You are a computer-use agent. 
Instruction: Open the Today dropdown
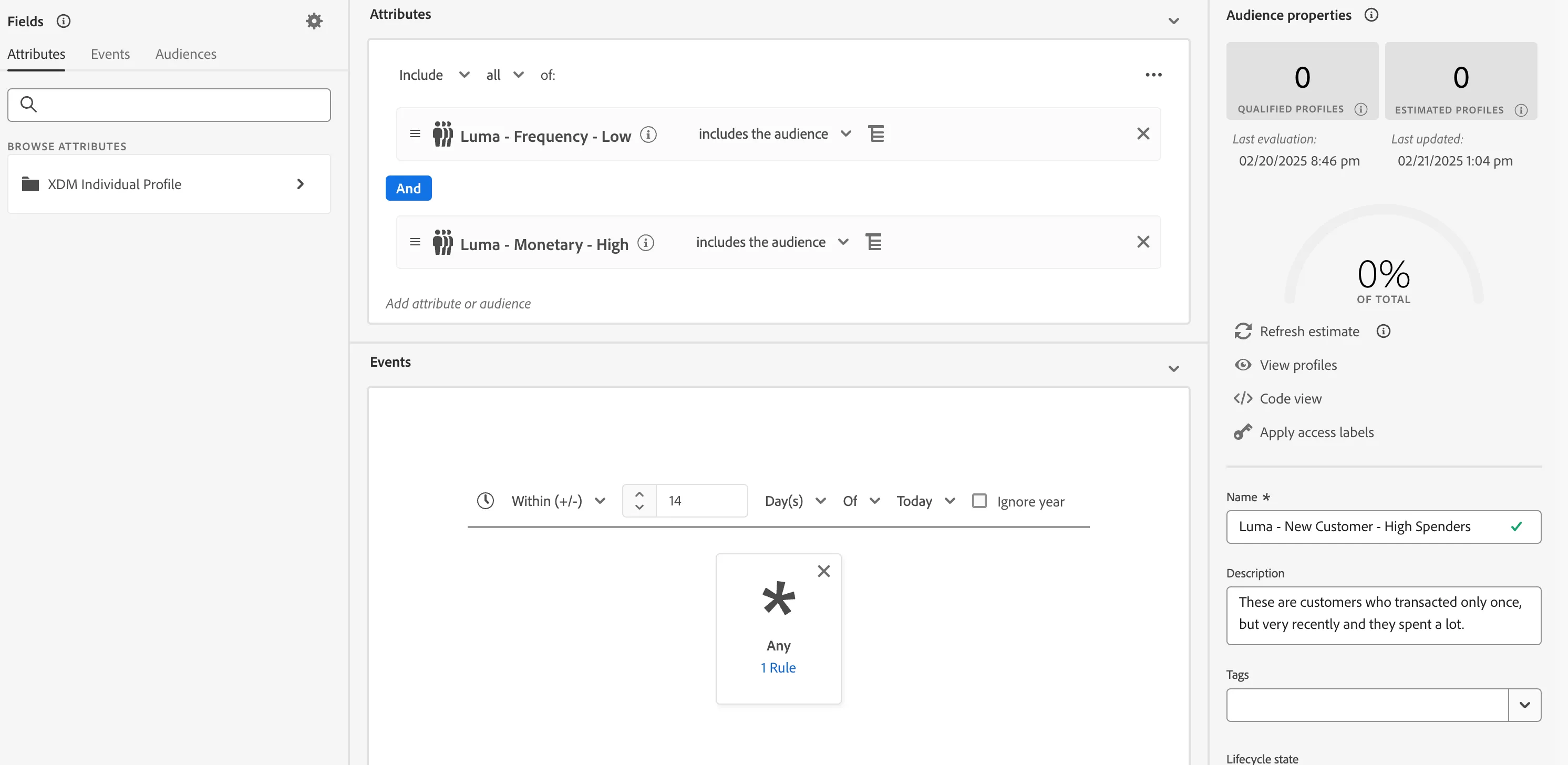[925, 501]
